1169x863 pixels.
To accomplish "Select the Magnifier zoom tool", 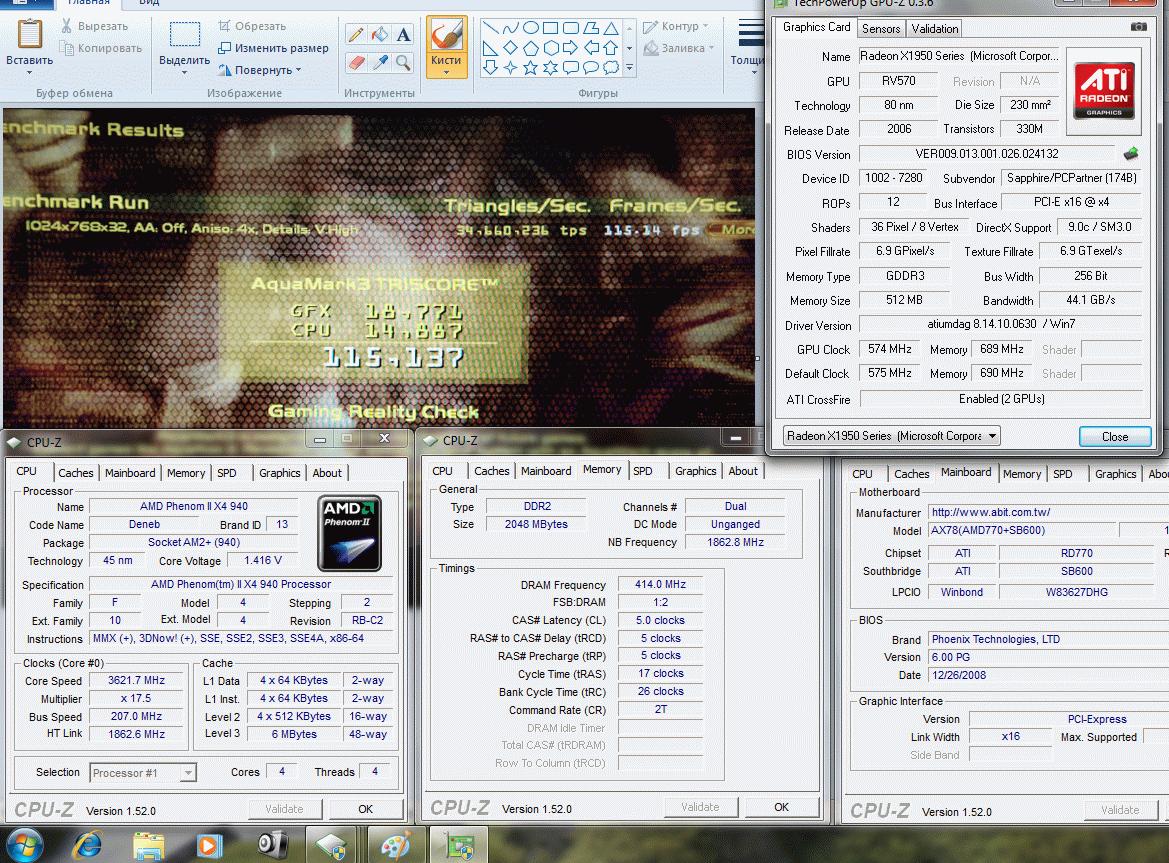I will pos(403,63).
